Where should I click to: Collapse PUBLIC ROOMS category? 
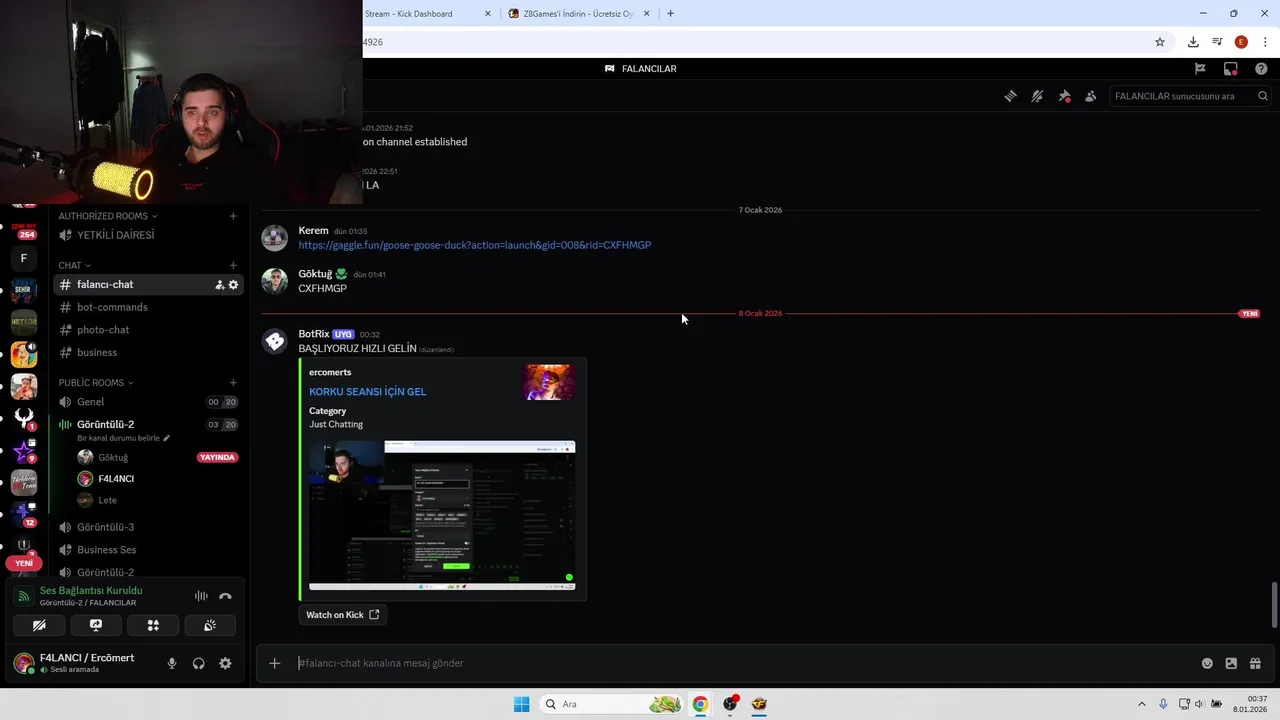(x=95, y=383)
